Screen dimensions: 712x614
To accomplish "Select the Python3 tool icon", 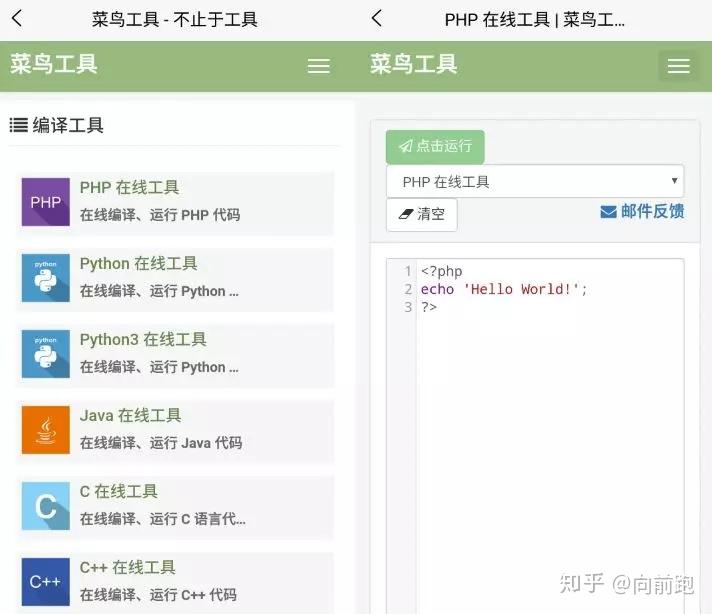I will pos(46,354).
